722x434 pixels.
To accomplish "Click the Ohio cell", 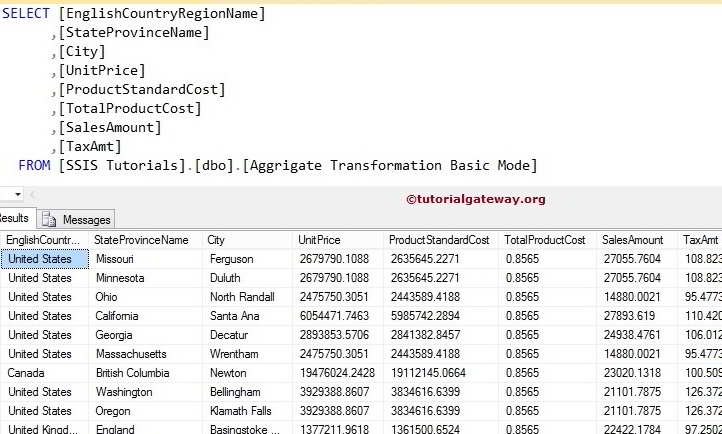I will (x=145, y=297).
